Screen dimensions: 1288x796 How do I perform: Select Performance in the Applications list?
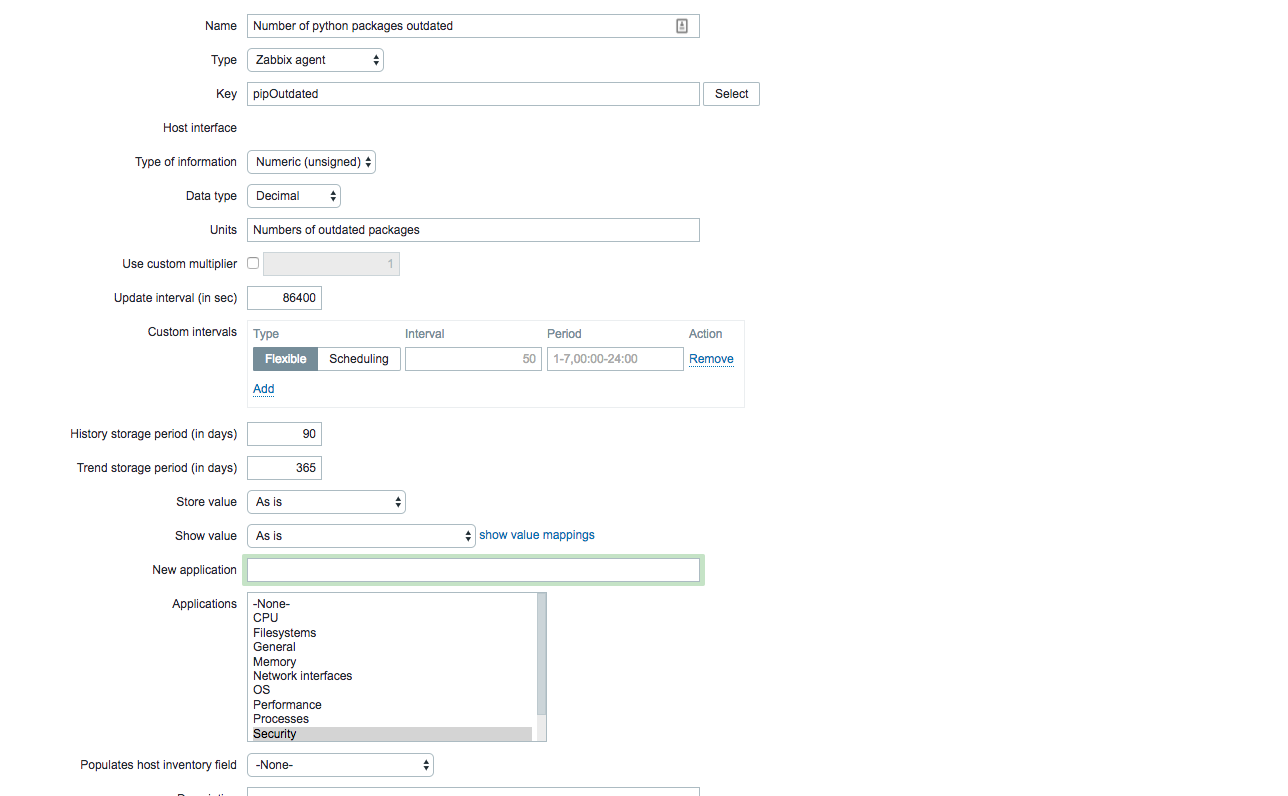pos(392,705)
